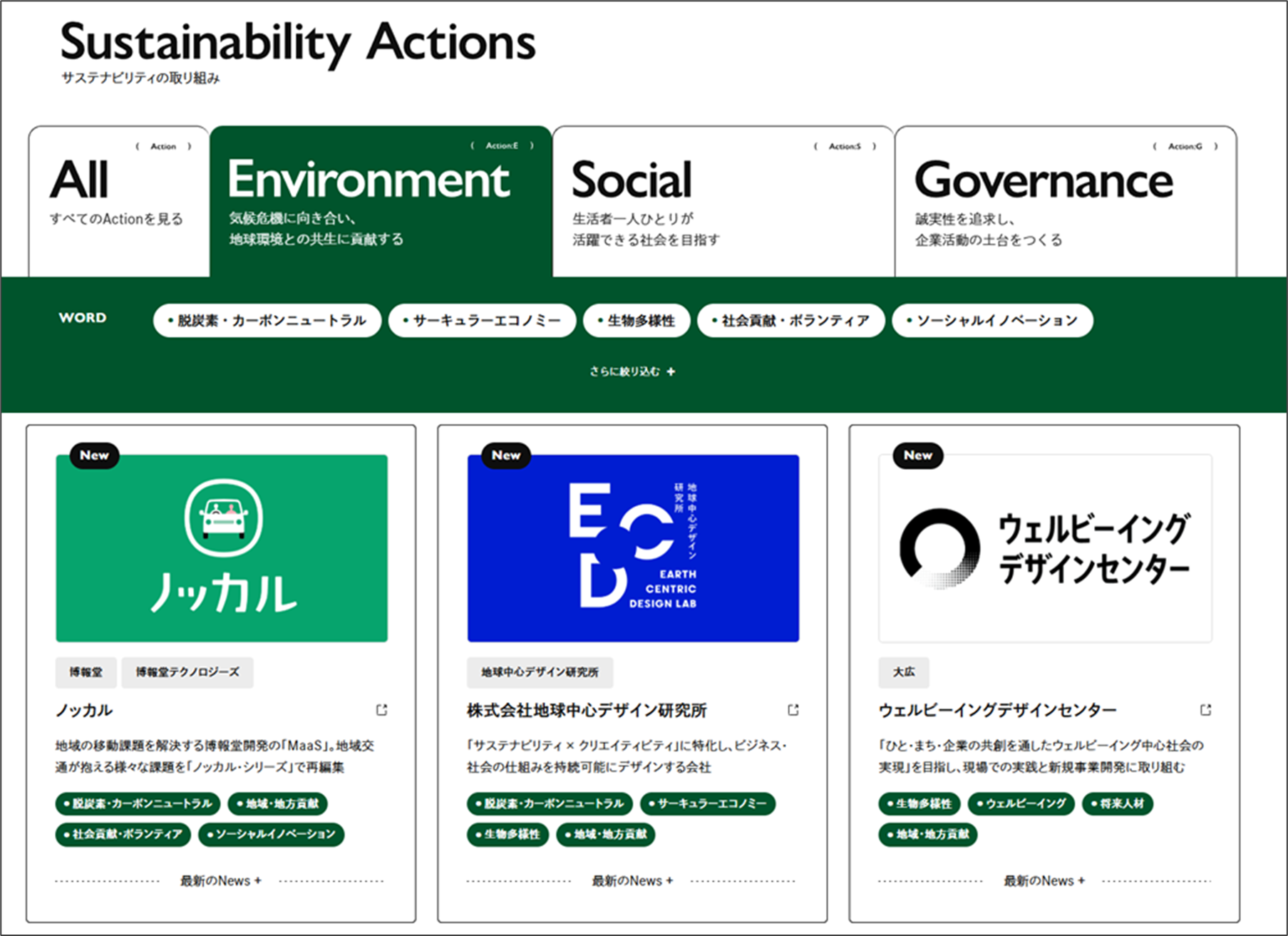Click the ノッカル car logo thumbnail

click(222, 548)
